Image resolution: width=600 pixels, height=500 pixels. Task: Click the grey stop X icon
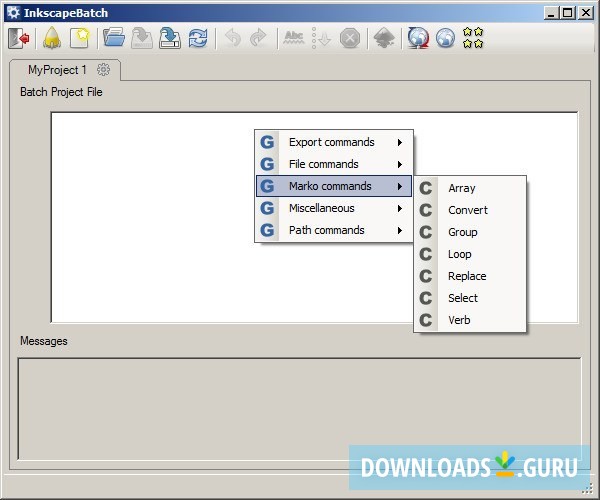pyautogui.click(x=350, y=38)
